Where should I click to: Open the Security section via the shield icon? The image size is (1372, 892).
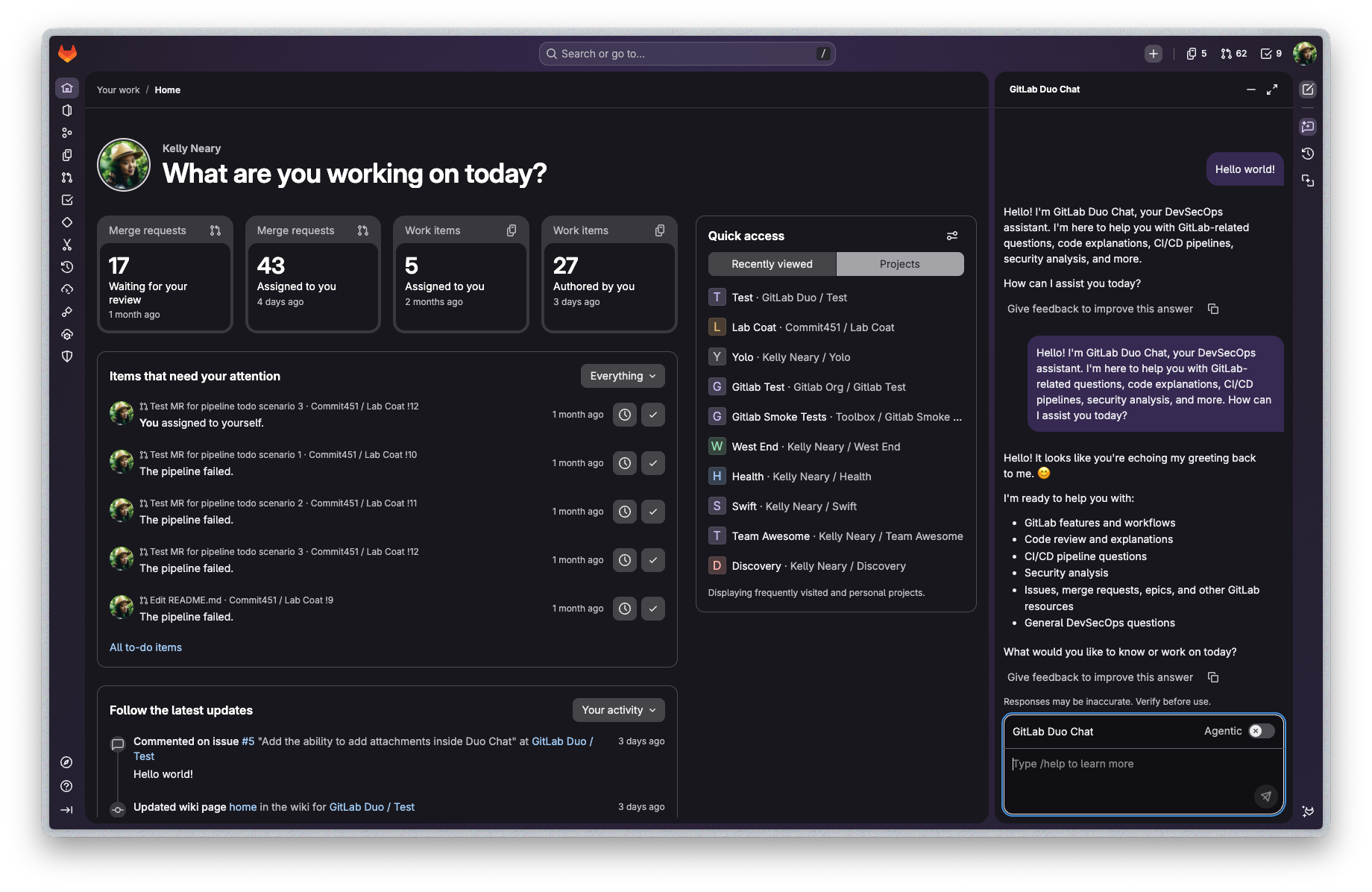click(x=66, y=357)
